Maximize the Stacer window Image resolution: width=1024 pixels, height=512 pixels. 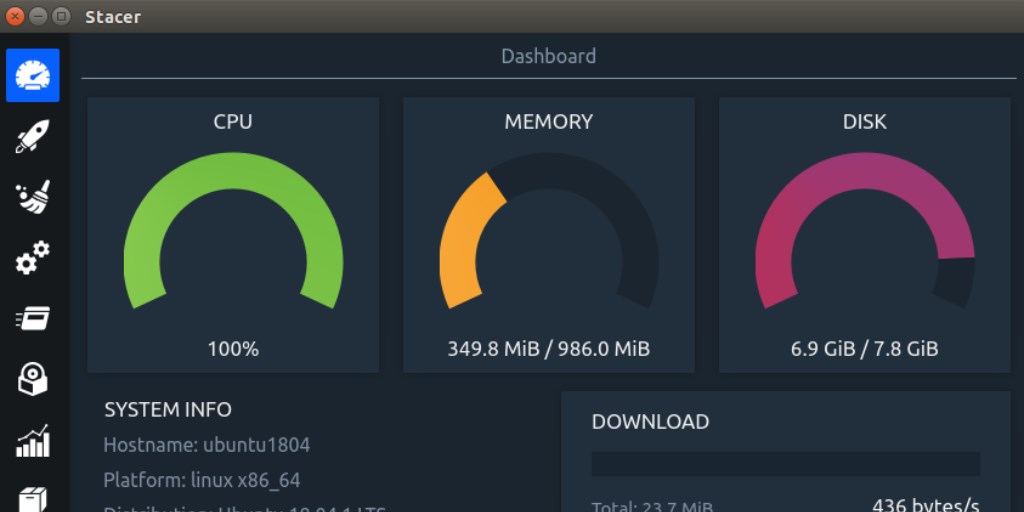(61, 16)
